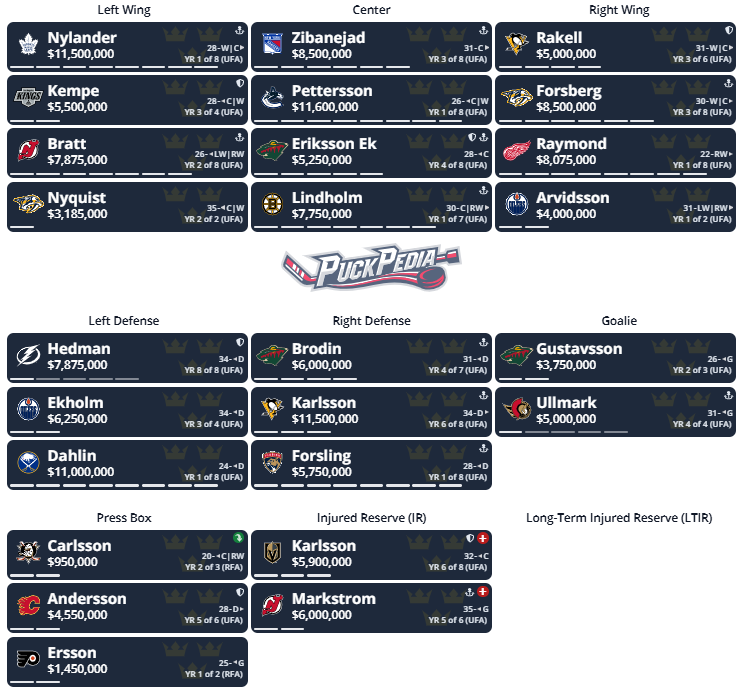Click the anchor icon on Ullmark card
Viewport: 753px width, 690px height.
coord(729,395)
